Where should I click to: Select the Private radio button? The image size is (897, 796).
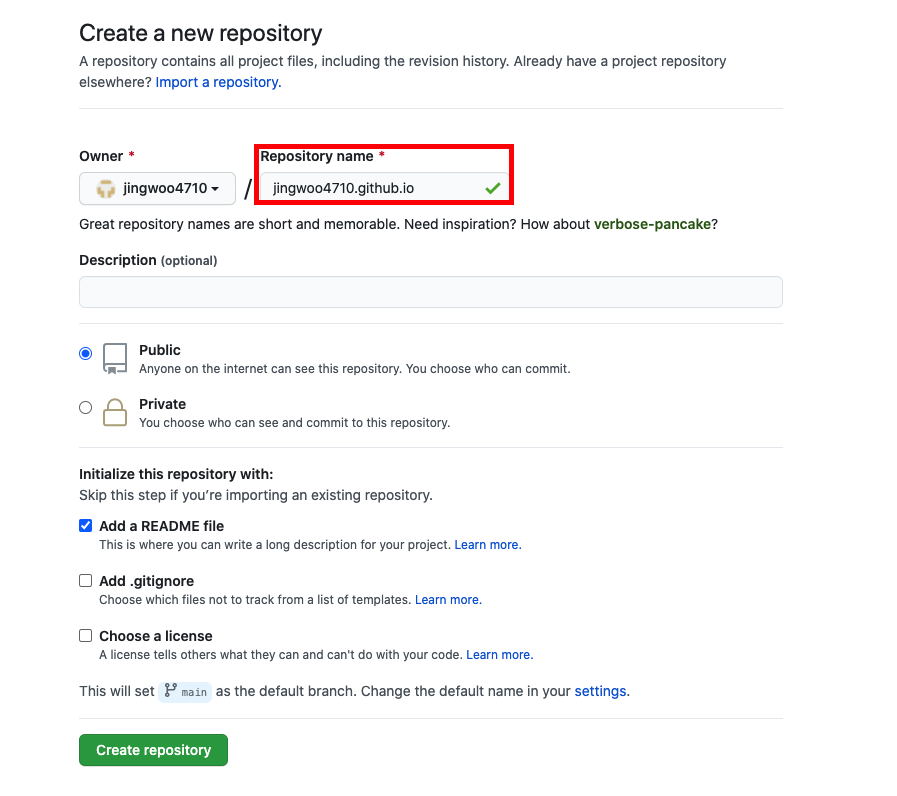coord(85,407)
